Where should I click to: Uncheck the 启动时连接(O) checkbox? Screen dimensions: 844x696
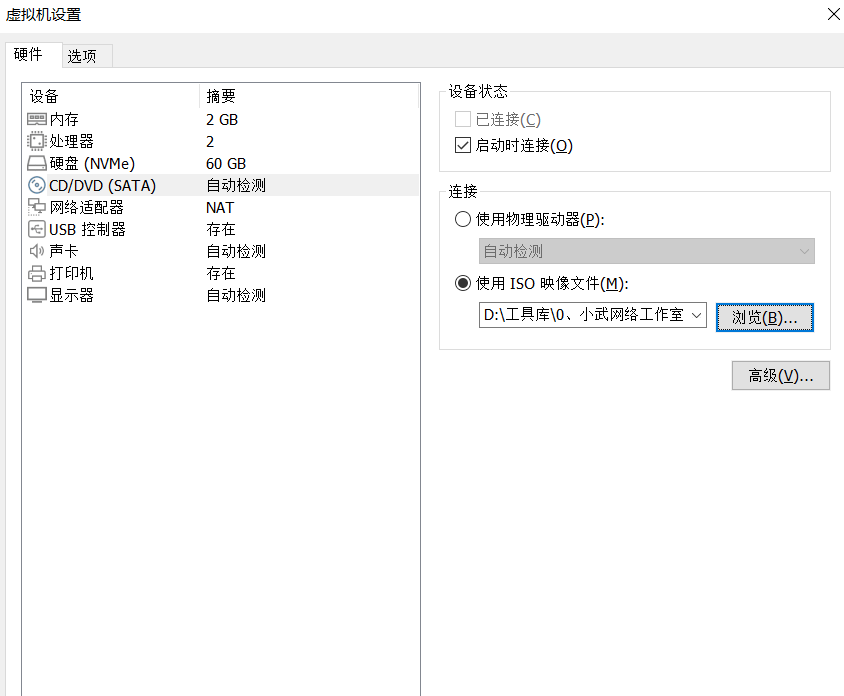coord(463,145)
